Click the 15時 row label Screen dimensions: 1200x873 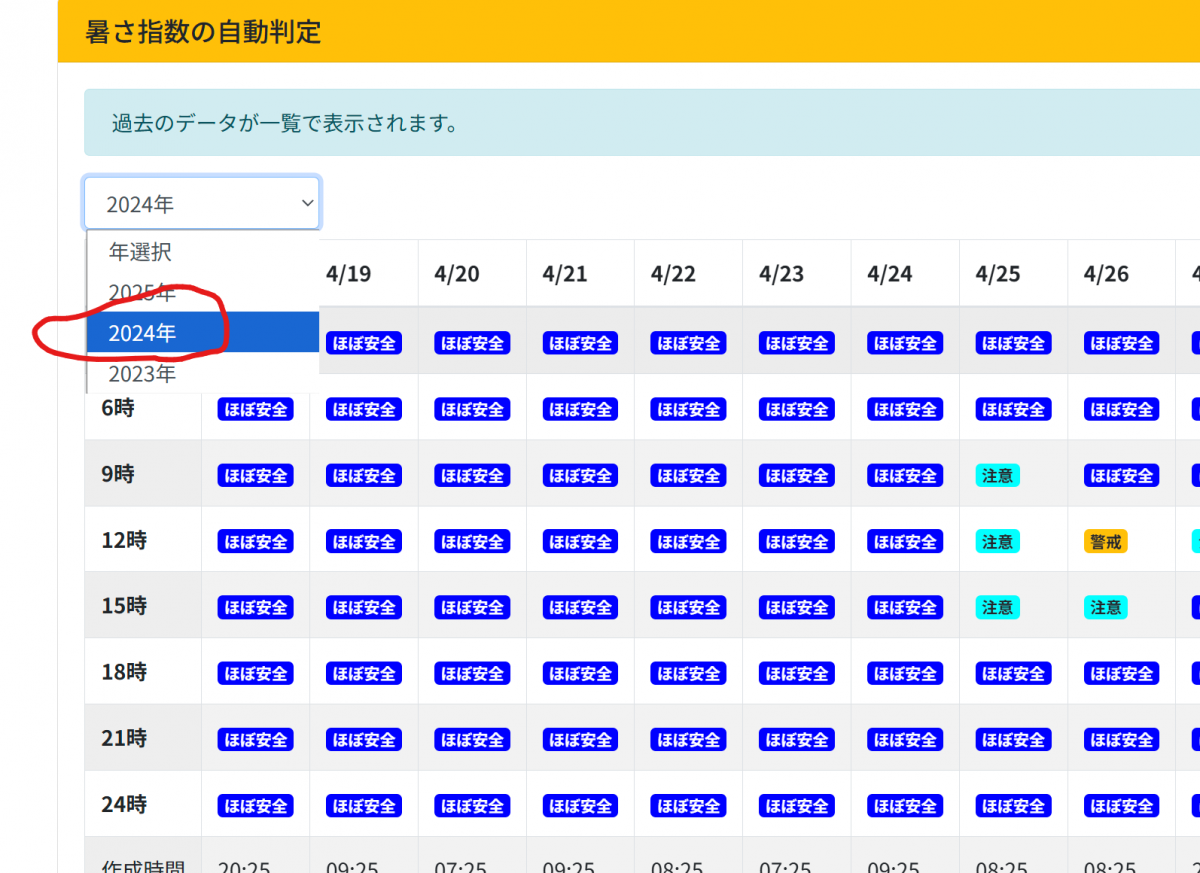pyautogui.click(x=124, y=606)
